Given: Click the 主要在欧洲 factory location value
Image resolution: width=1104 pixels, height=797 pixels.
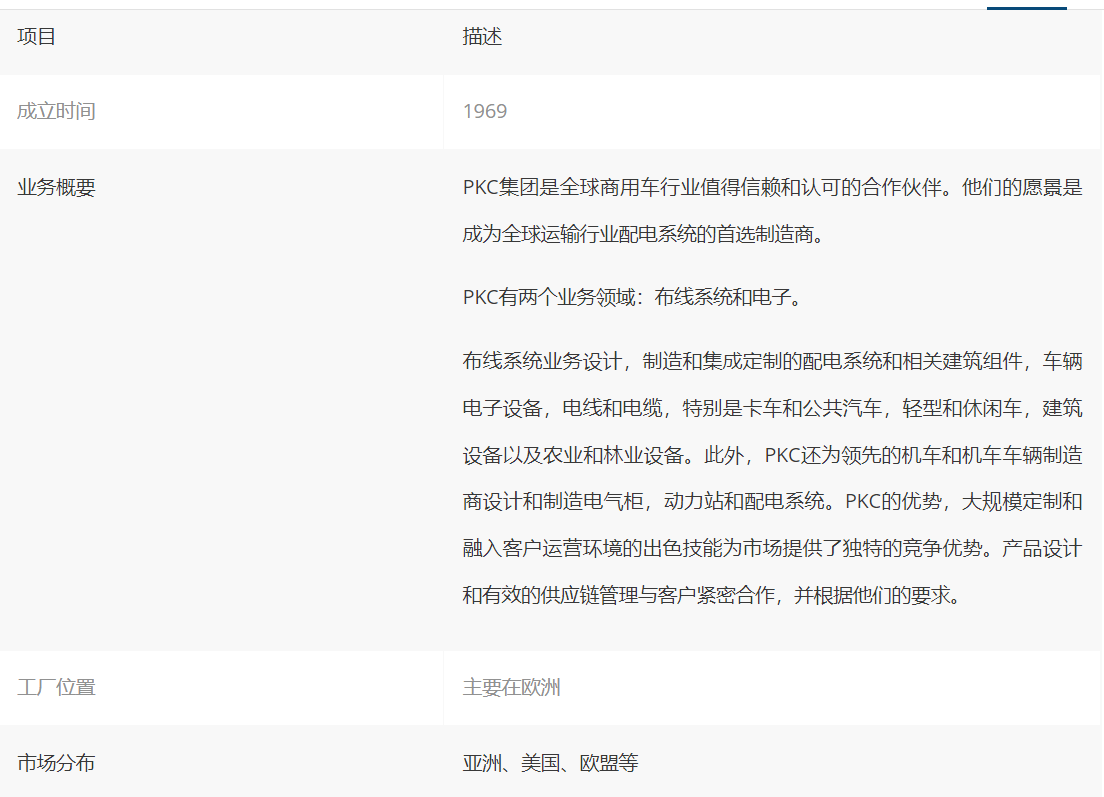Looking at the screenshot, I should tap(512, 687).
